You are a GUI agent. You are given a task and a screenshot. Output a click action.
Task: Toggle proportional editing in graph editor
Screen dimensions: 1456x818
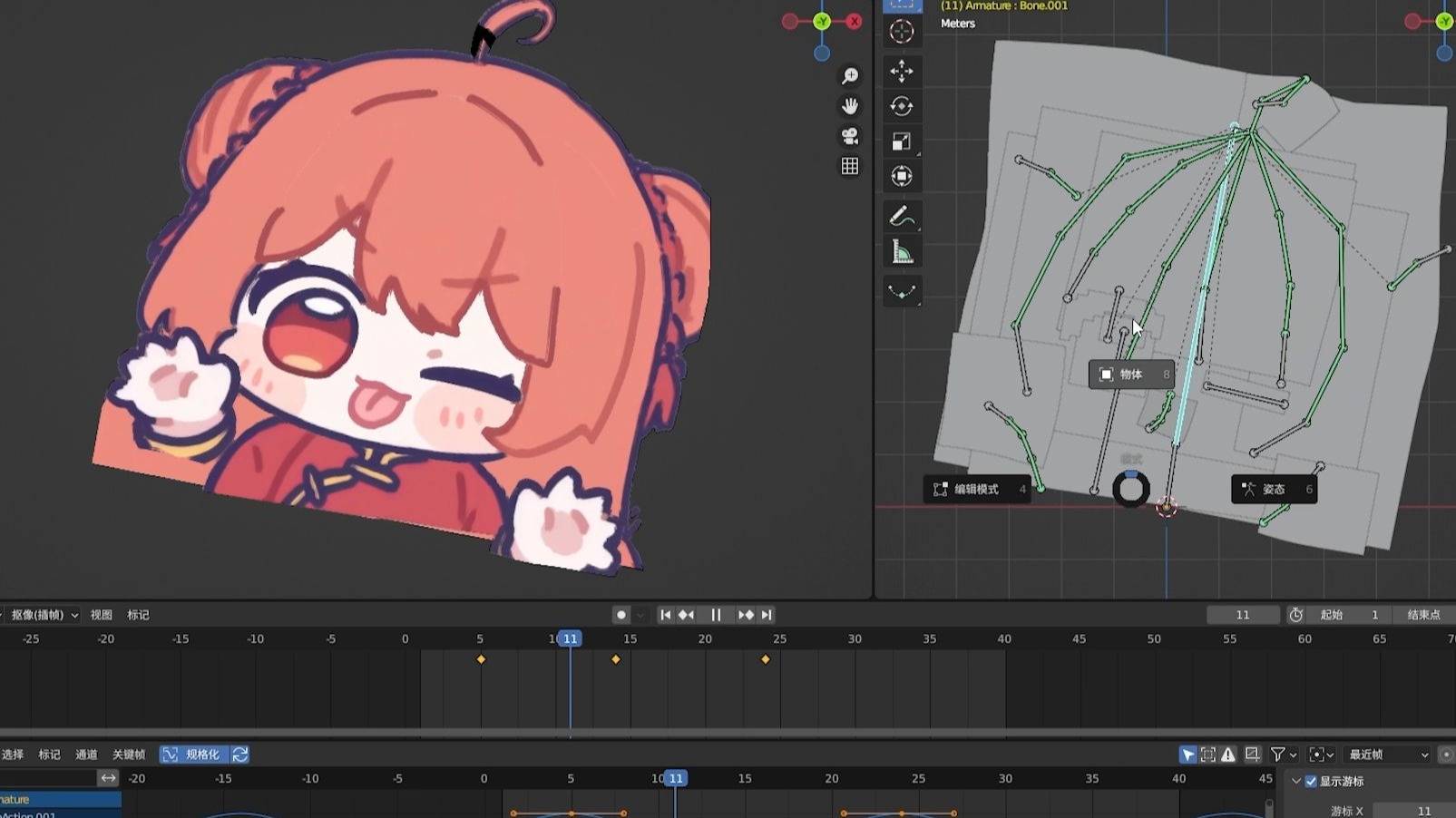click(x=1447, y=755)
